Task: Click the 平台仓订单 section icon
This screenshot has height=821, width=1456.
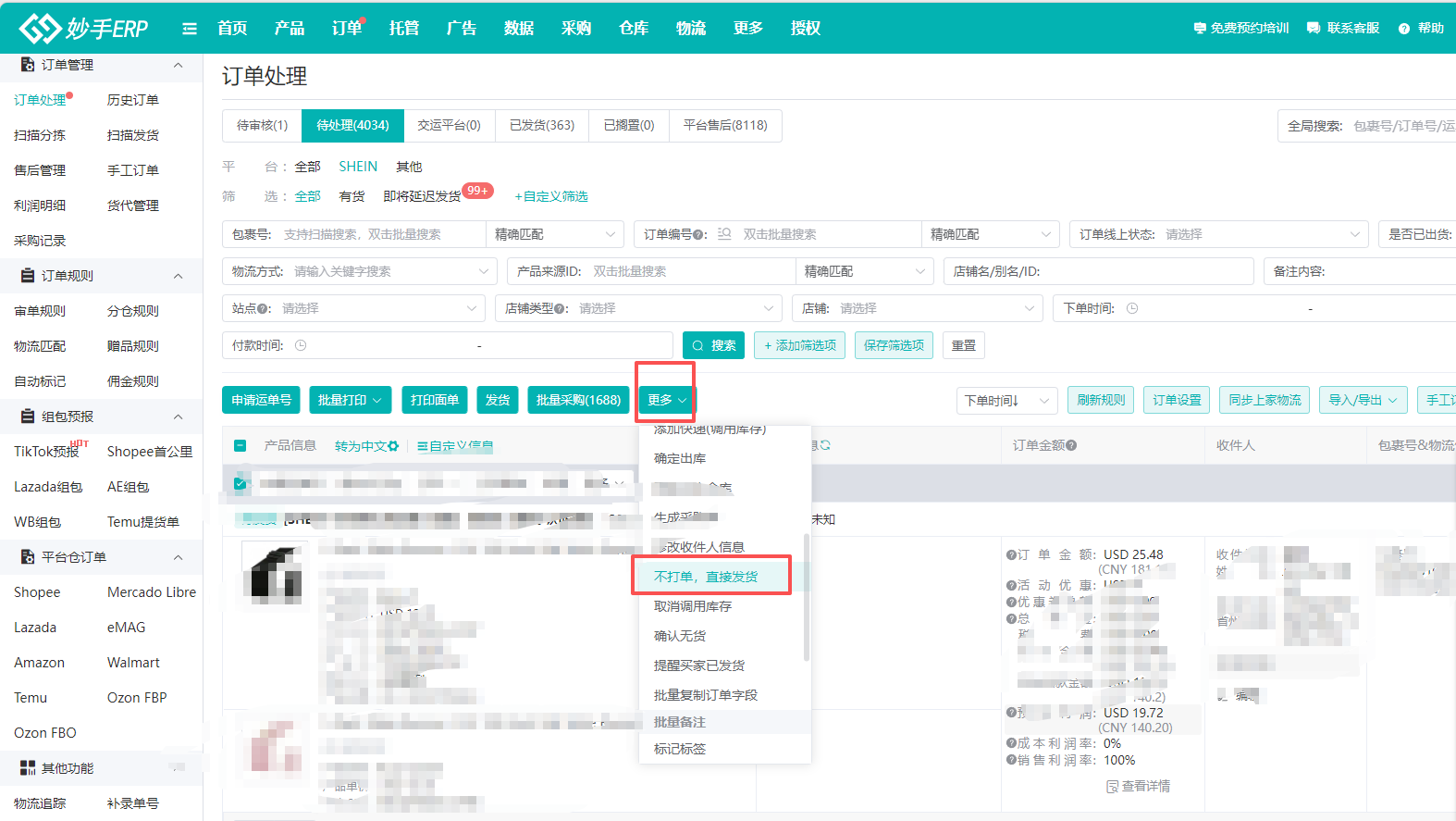Action: click(28, 557)
